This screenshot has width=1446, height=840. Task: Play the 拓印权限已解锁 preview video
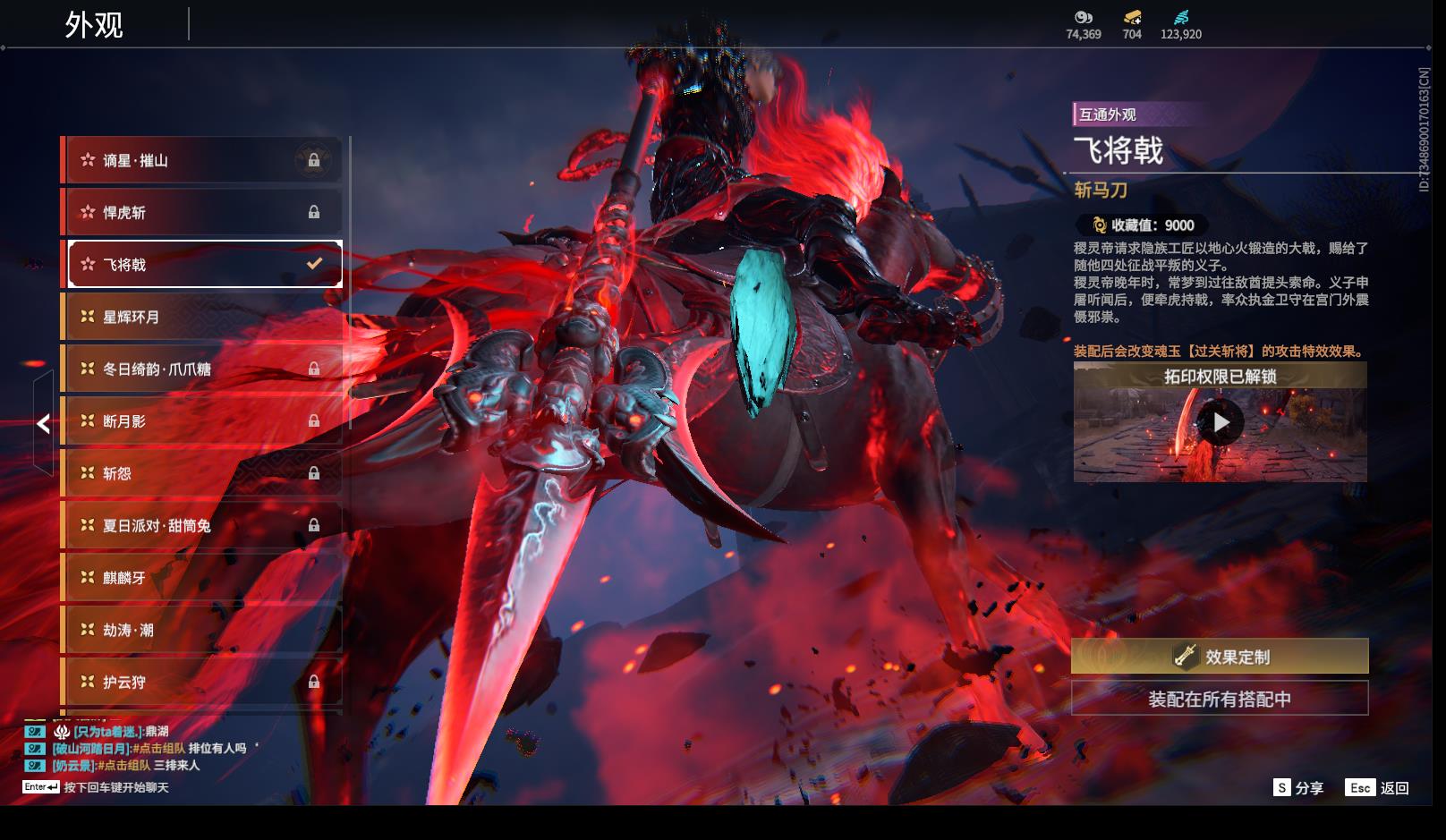coord(1220,422)
